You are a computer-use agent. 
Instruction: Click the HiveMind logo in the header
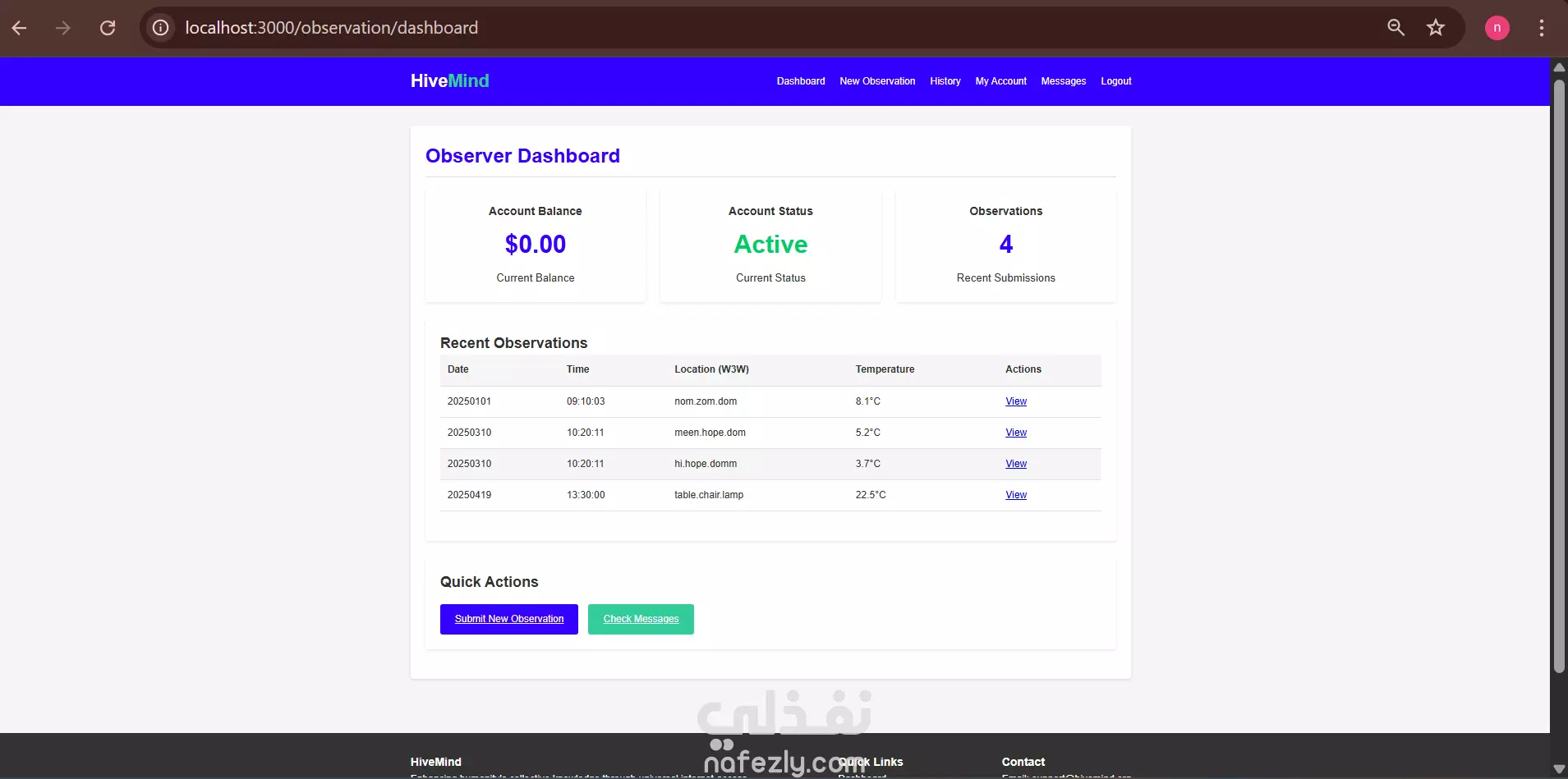click(450, 80)
